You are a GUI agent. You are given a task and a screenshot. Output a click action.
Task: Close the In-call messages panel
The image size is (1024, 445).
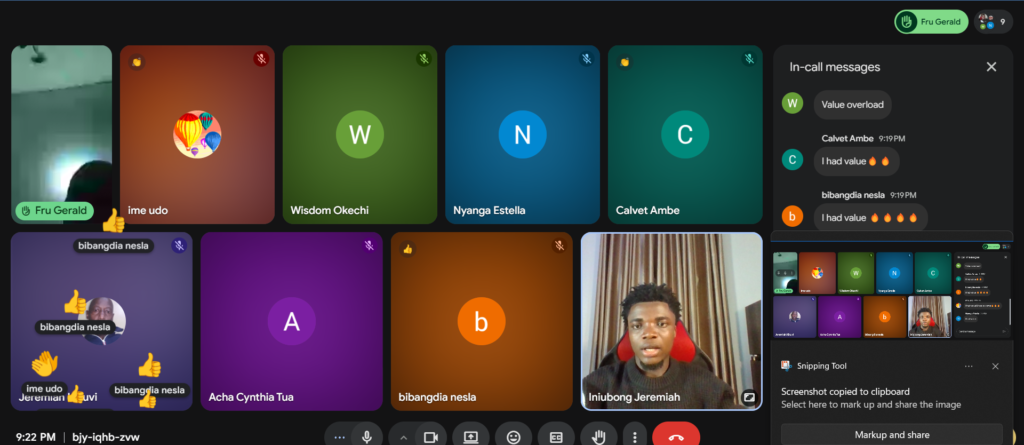[991, 67]
